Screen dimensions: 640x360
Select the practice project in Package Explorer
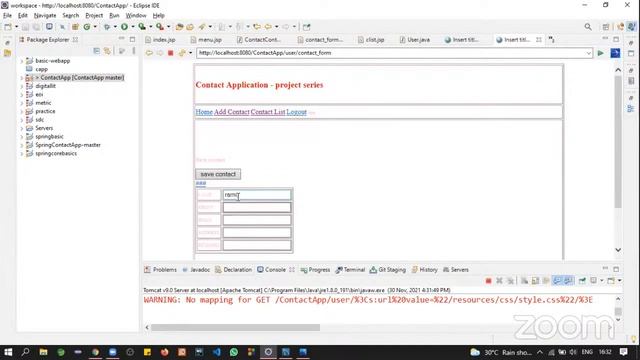point(45,111)
